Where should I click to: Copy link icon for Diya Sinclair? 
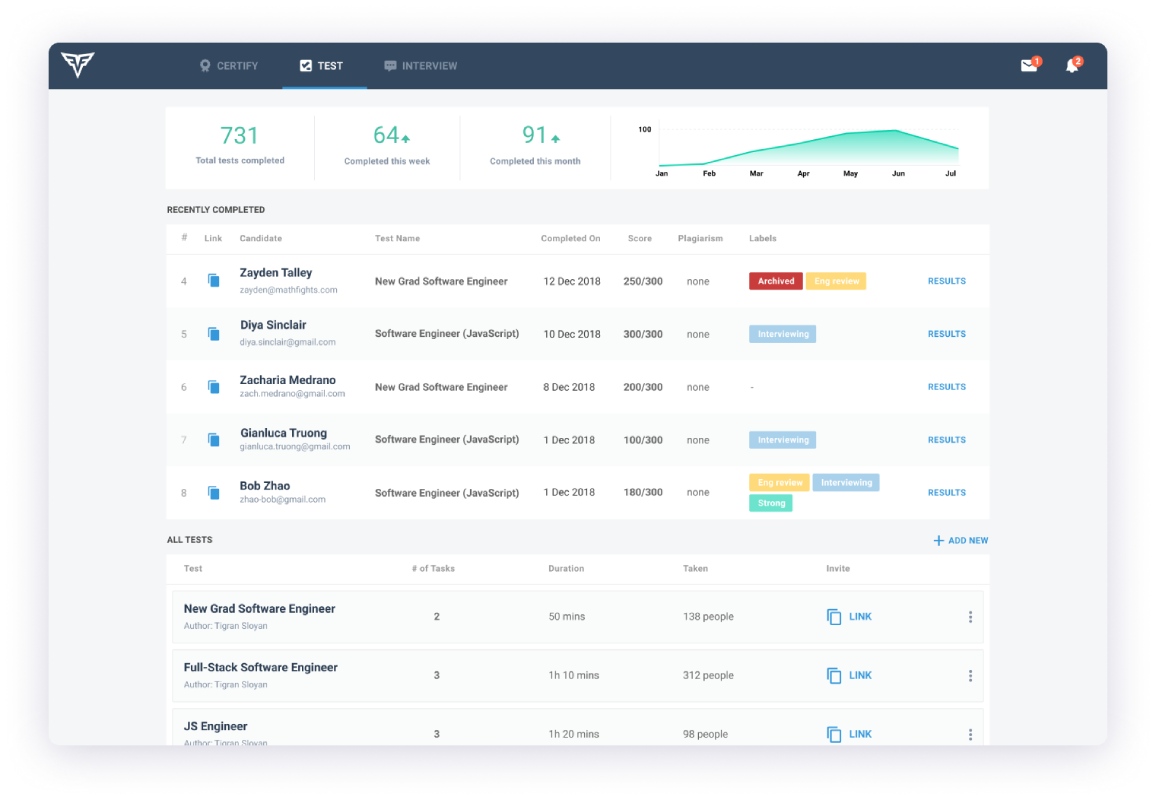(x=214, y=334)
